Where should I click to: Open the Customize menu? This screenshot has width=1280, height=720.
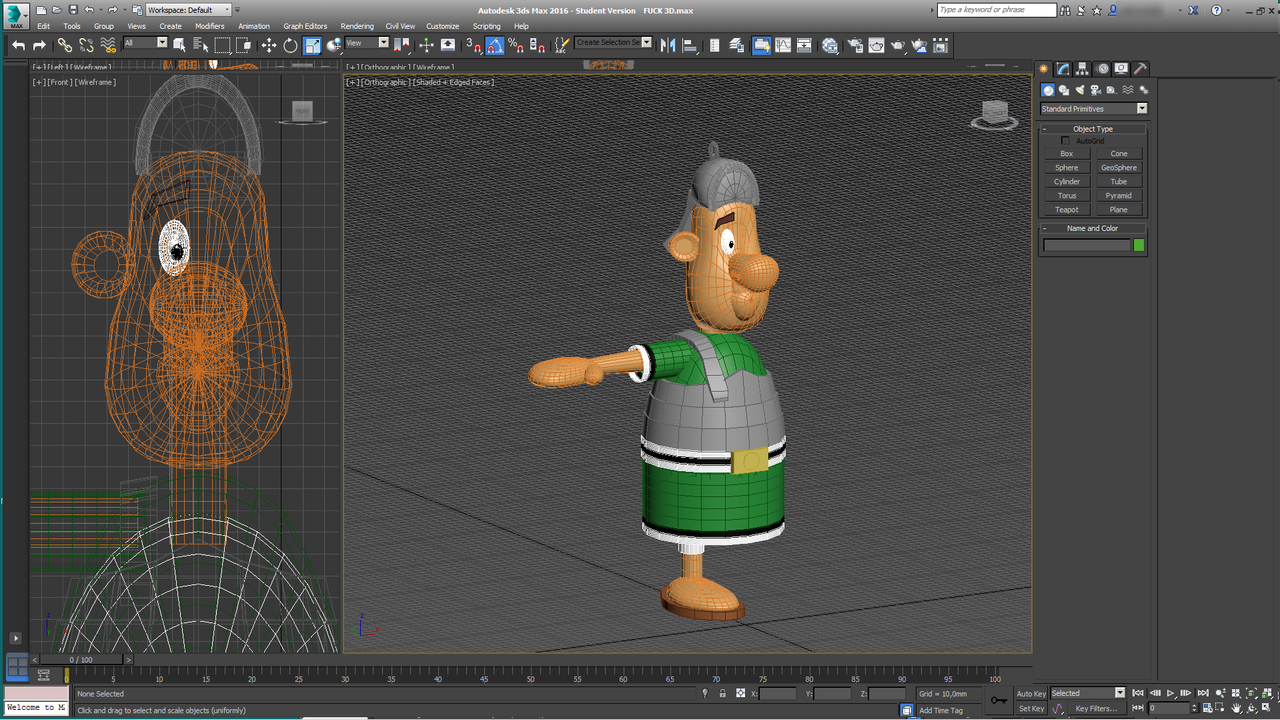[443, 26]
